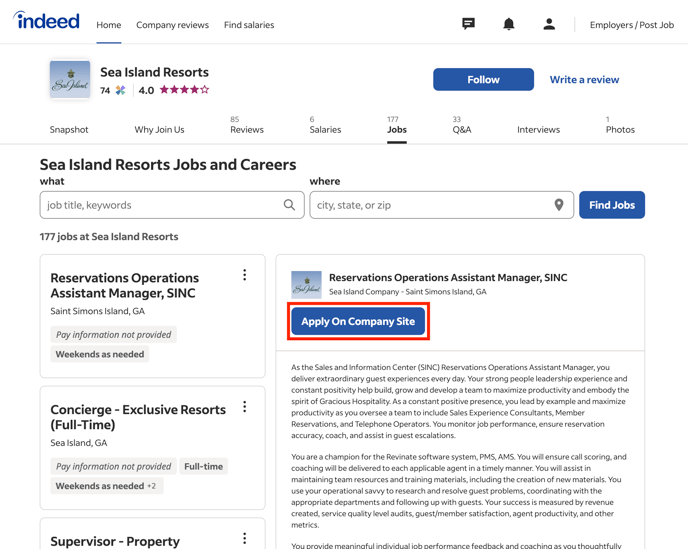
Task: Click the Sea Island Resorts company name heading
Action: pos(154,72)
